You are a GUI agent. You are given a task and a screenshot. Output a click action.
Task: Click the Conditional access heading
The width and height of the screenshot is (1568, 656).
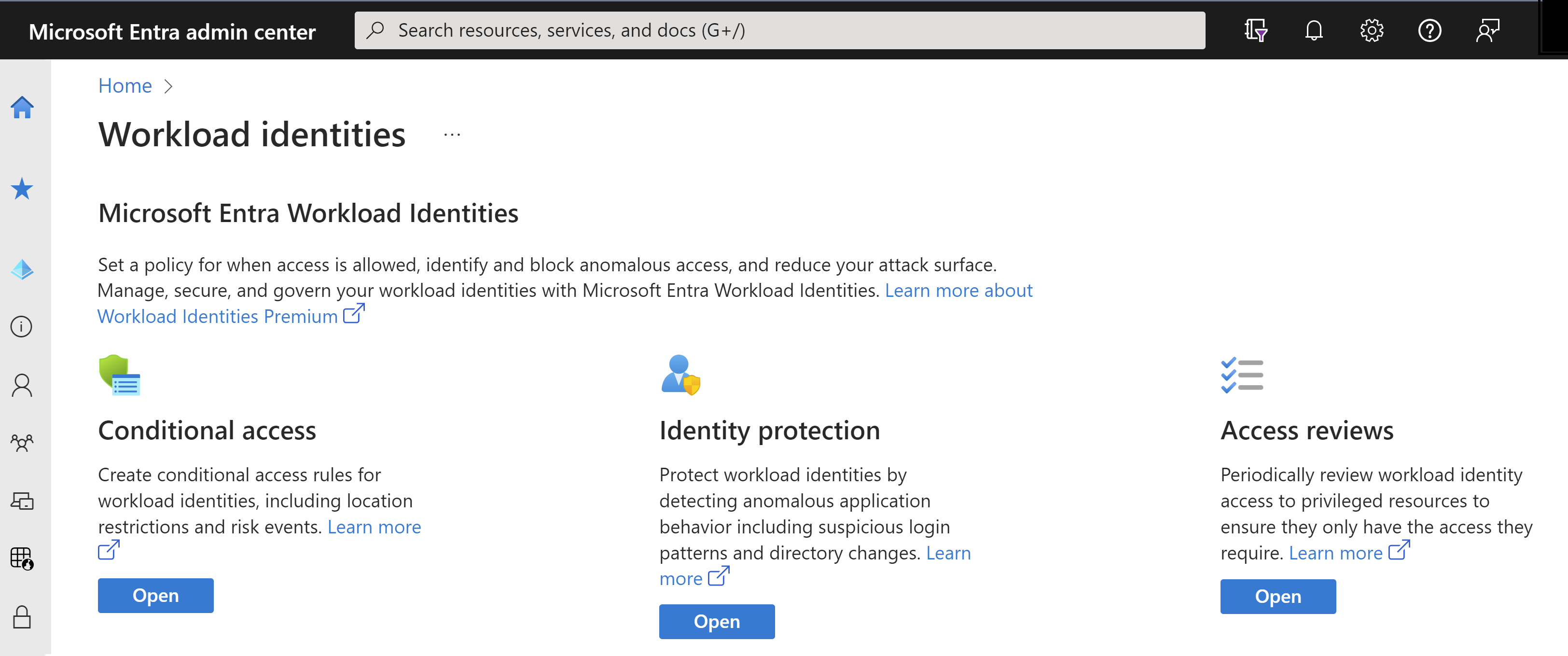tap(207, 431)
